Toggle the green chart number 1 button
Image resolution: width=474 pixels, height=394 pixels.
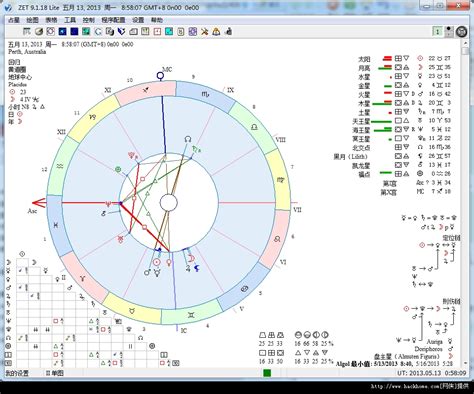point(437,32)
